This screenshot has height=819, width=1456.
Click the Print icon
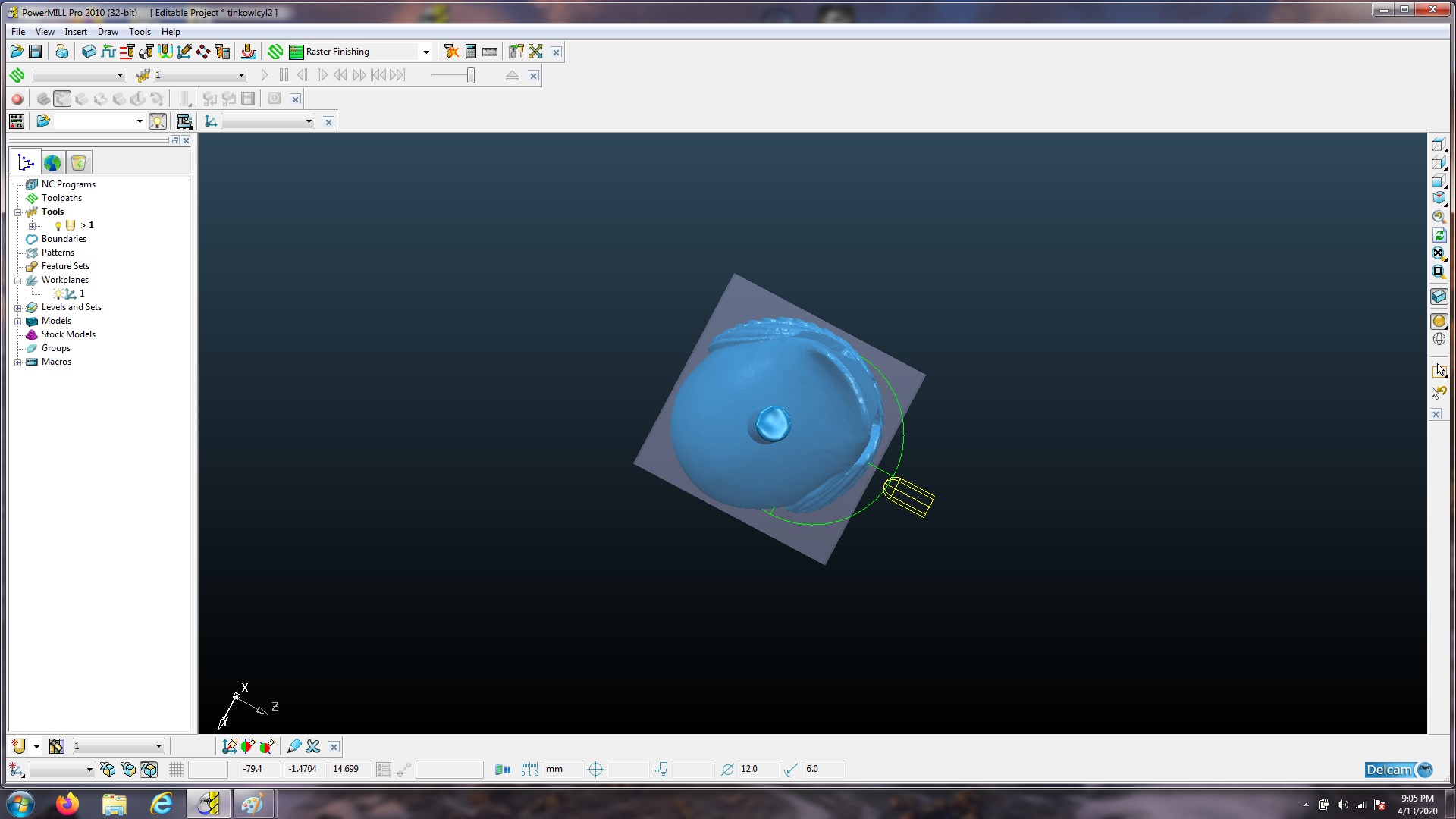[62, 52]
